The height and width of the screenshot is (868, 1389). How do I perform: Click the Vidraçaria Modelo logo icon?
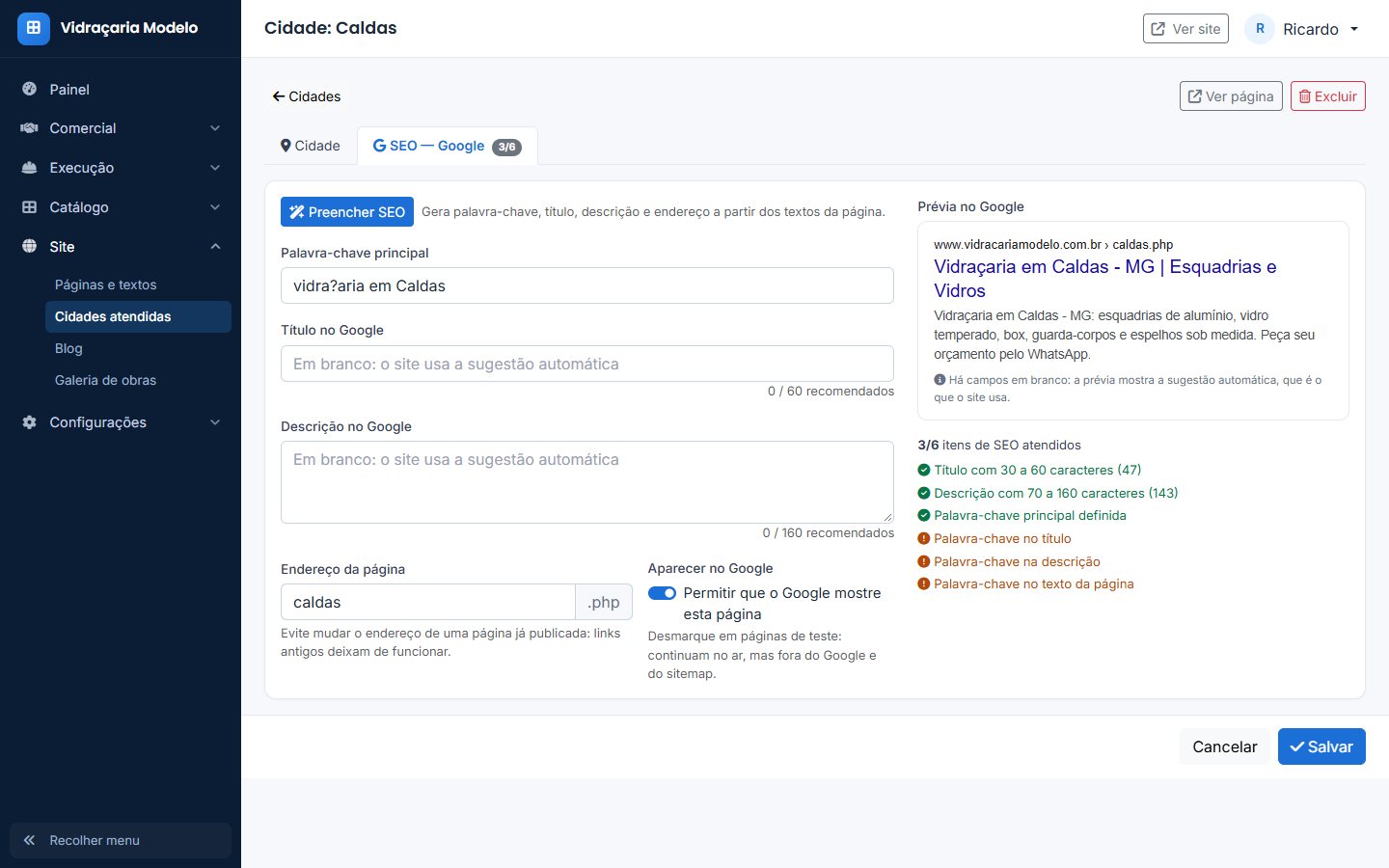click(x=33, y=28)
